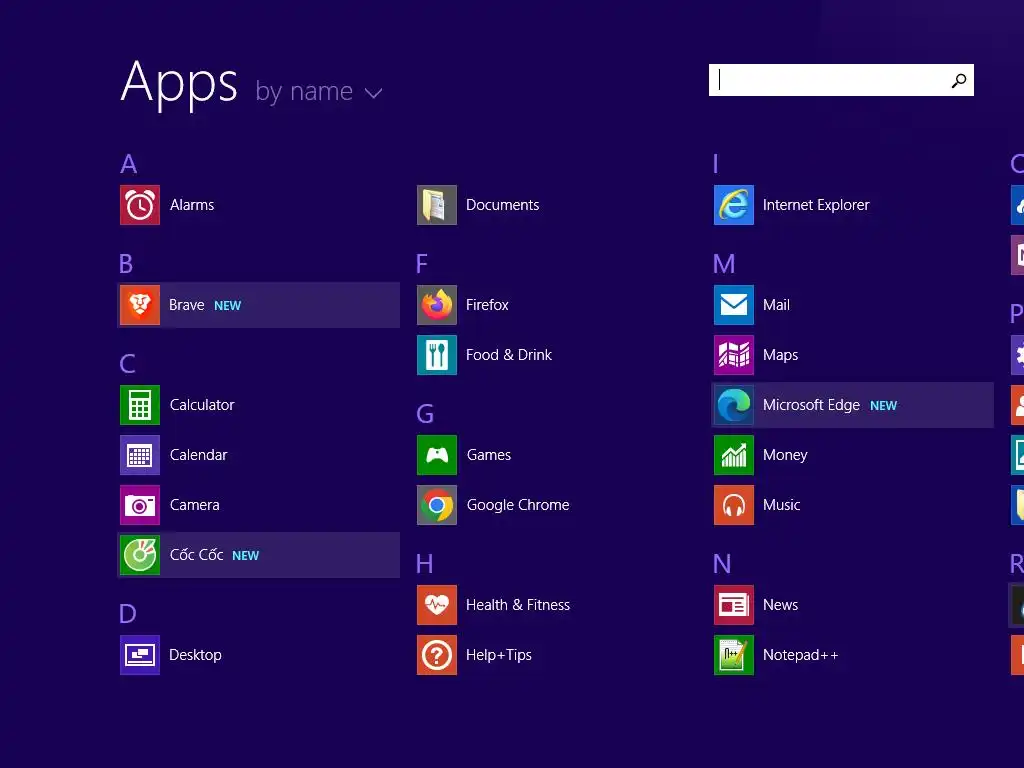Open the Documents folder icon
The image size is (1024, 768).
pyautogui.click(x=437, y=205)
